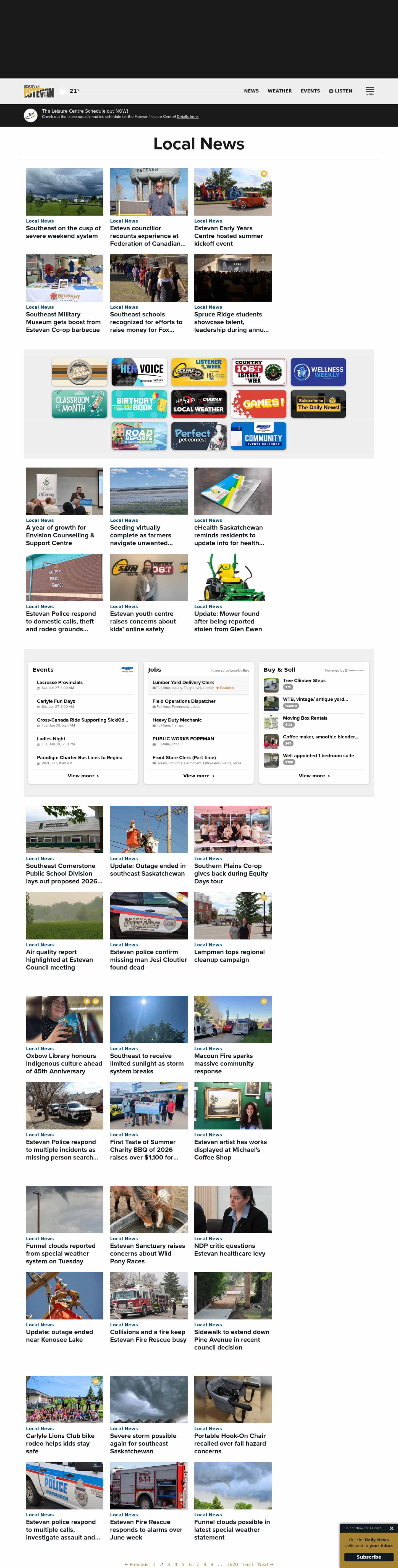
Task: Open the Her Voice tile
Action: (x=139, y=372)
